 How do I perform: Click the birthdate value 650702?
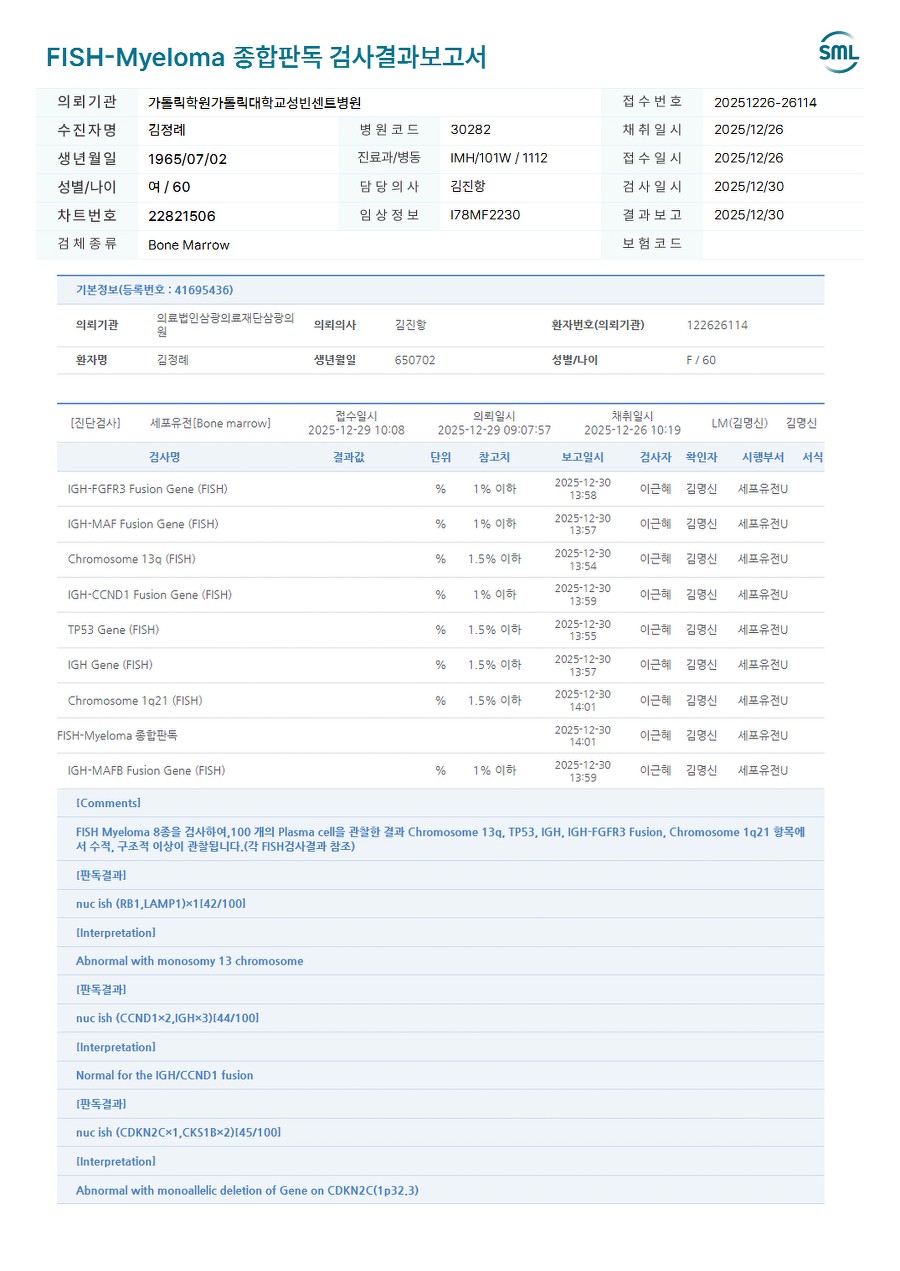[x=415, y=360]
